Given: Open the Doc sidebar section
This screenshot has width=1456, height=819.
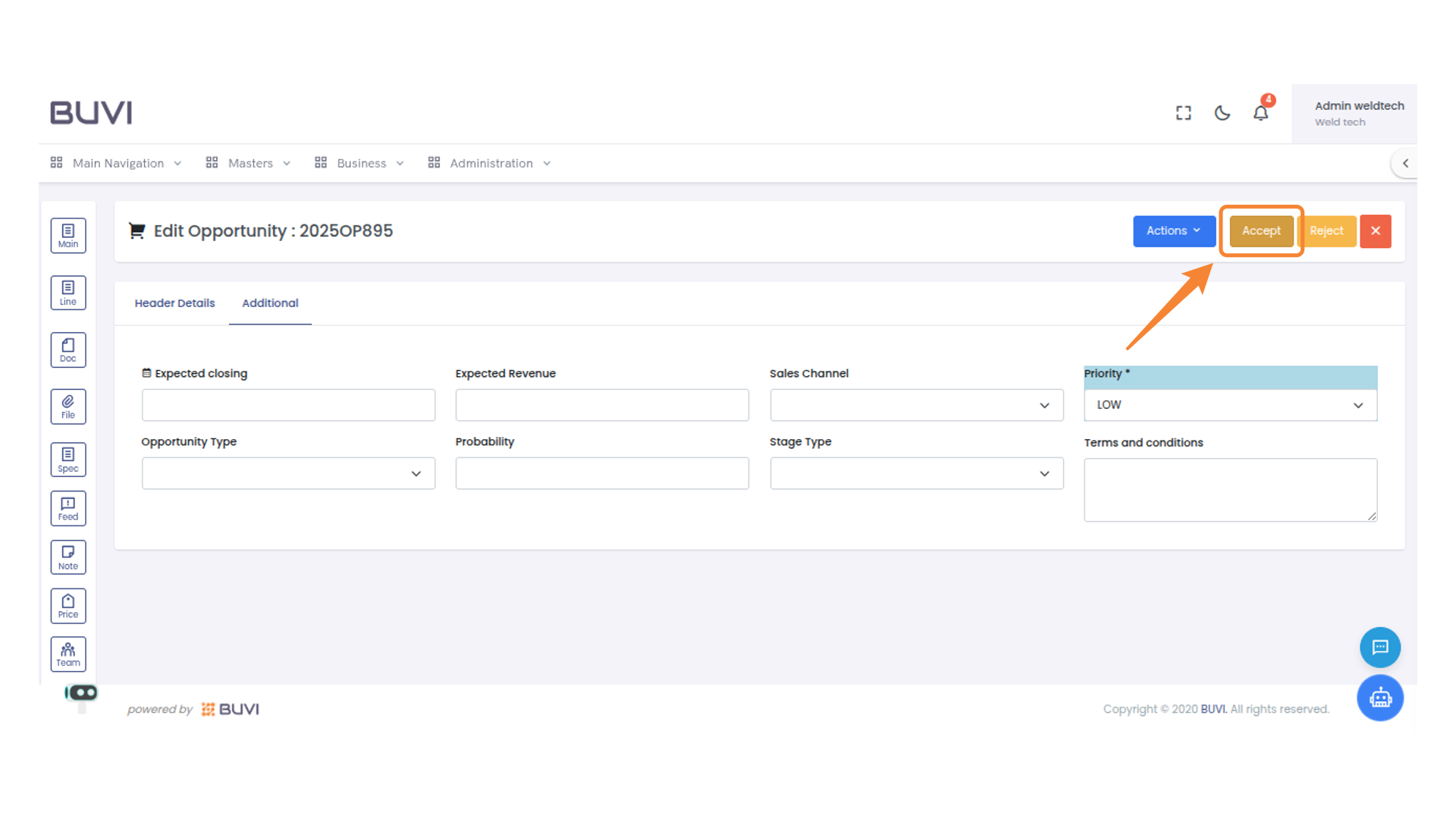Looking at the screenshot, I should 68,350.
